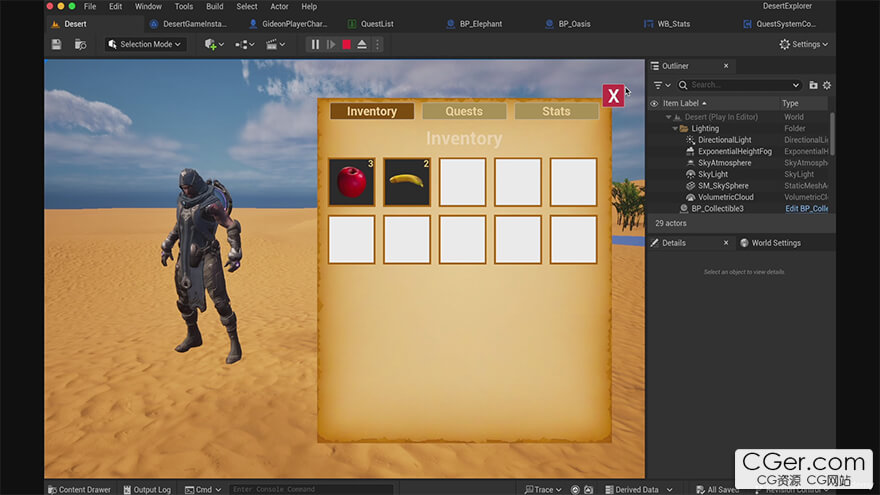Open the Tools menu
Screen dimensions: 880x495
tap(184, 7)
